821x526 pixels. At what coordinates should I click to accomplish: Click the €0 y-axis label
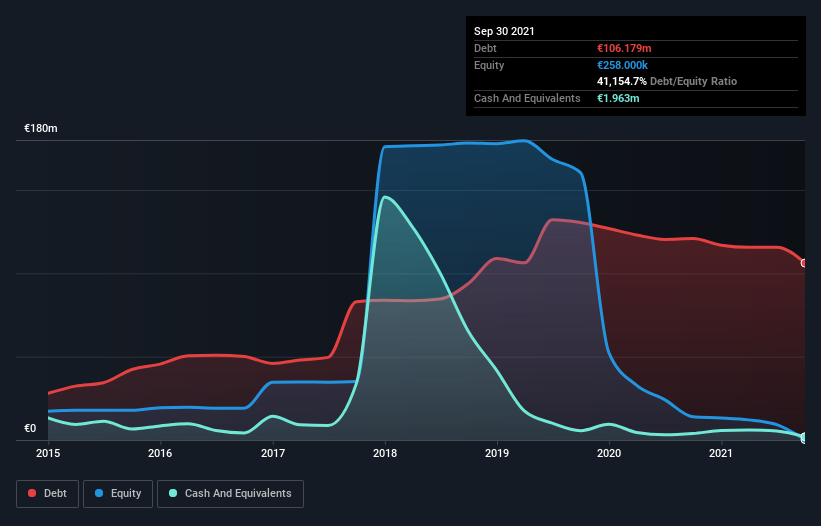[30, 428]
